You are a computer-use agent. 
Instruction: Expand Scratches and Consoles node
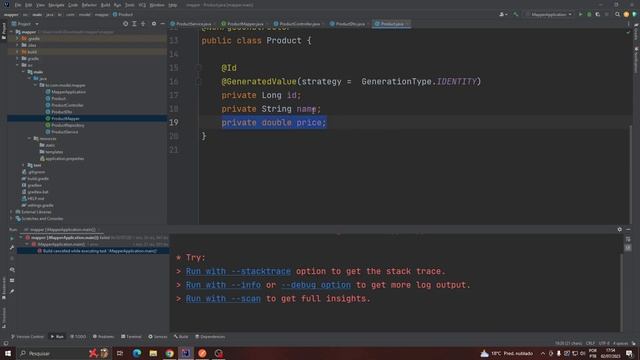point(11,219)
